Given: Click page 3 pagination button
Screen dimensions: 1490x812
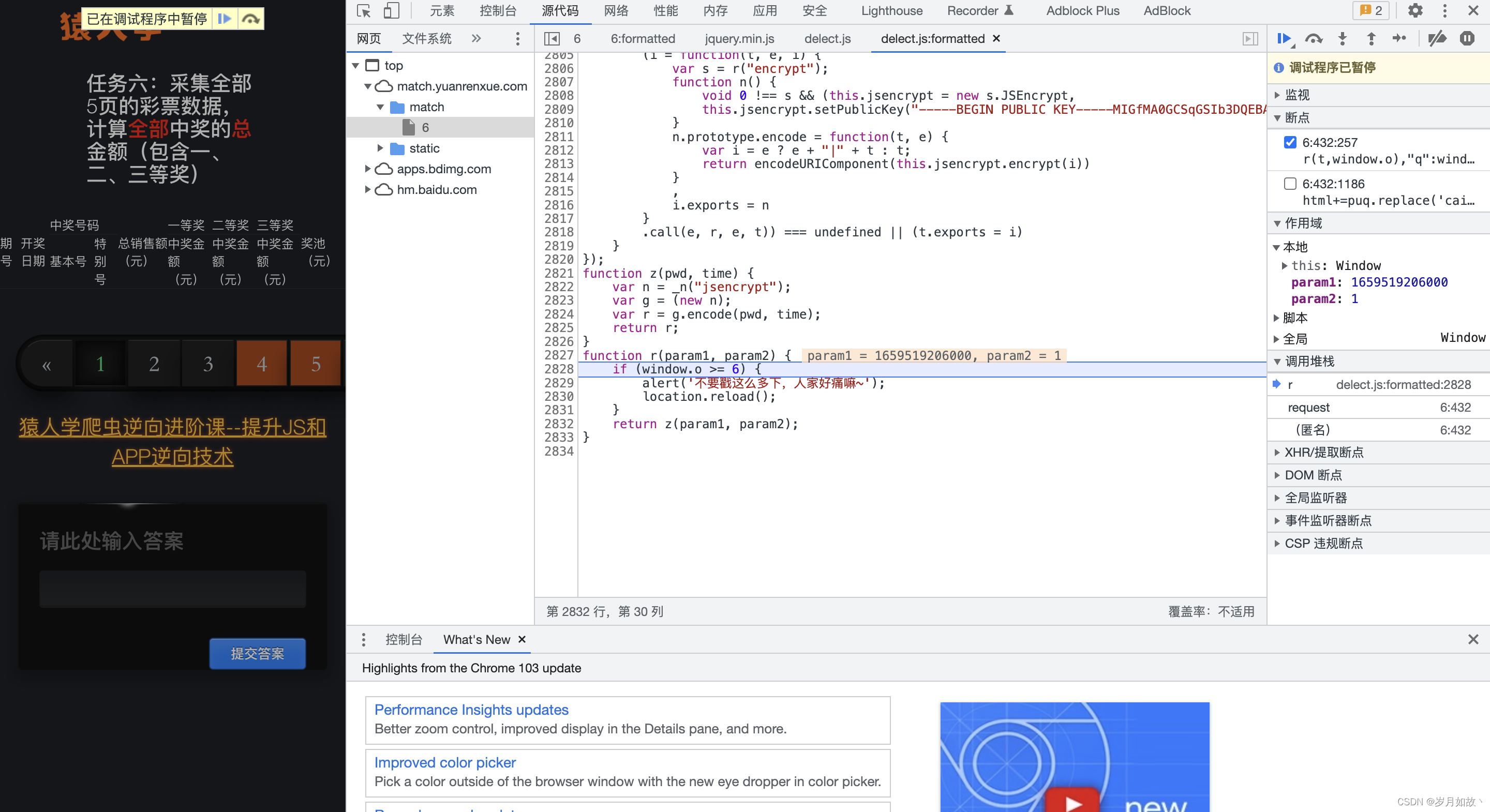Looking at the screenshot, I should point(208,364).
